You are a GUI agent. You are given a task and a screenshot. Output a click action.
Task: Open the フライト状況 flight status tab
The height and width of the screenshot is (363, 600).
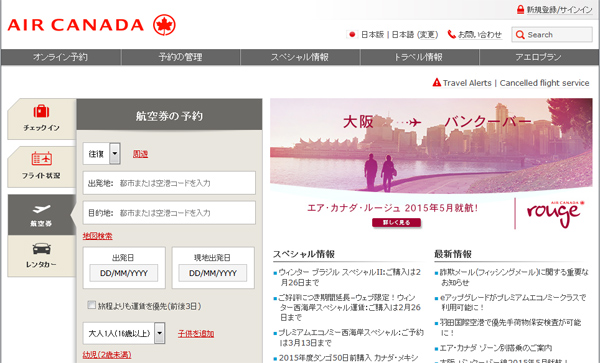click(41, 166)
